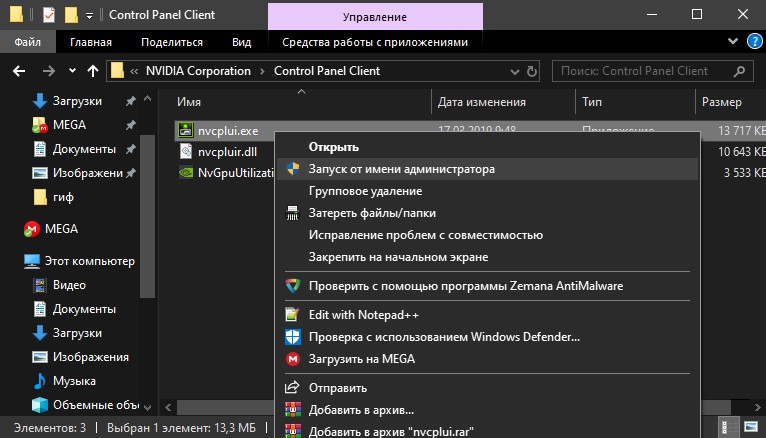Sort by Имя column header

click(x=189, y=102)
